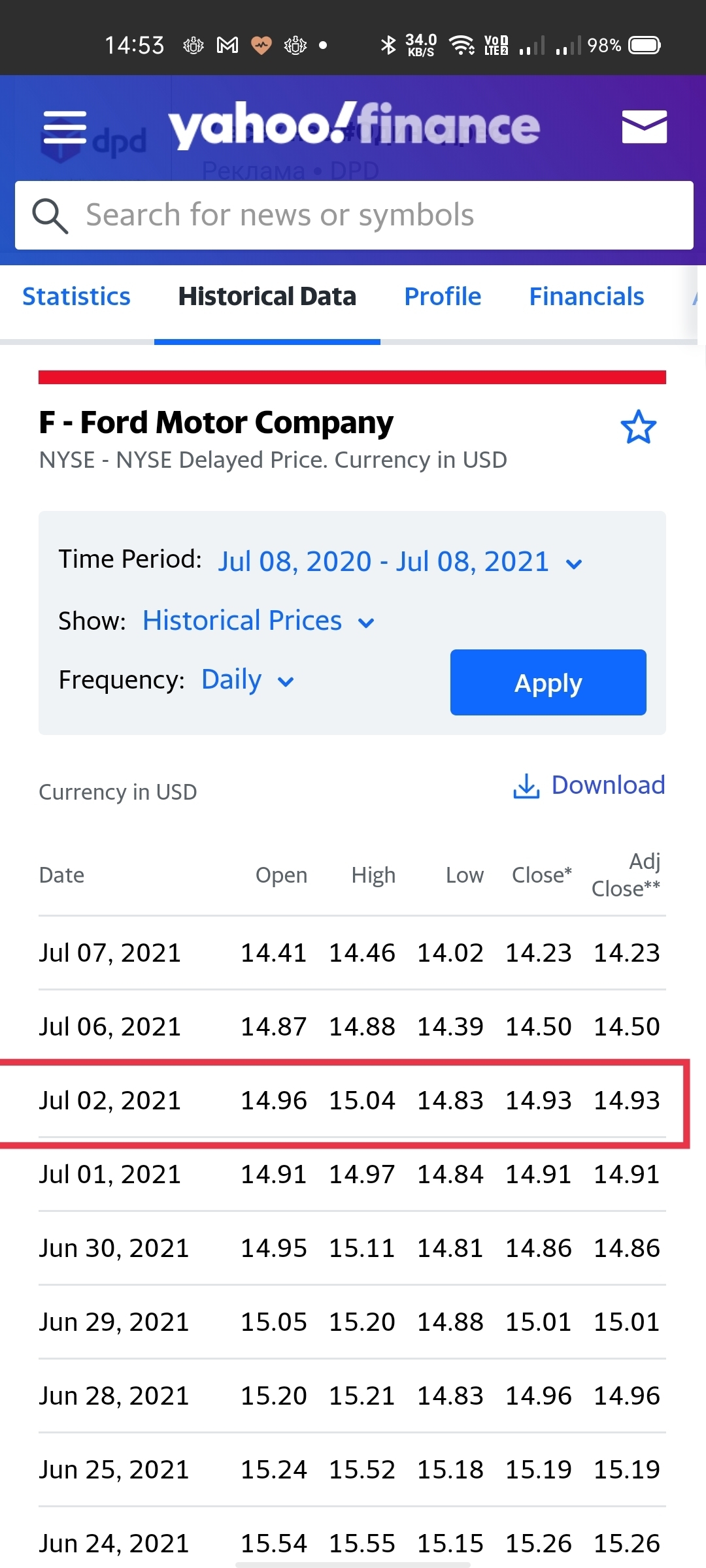This screenshot has width=706, height=1568.
Task: Tap the battery status icon
Action: point(645,45)
